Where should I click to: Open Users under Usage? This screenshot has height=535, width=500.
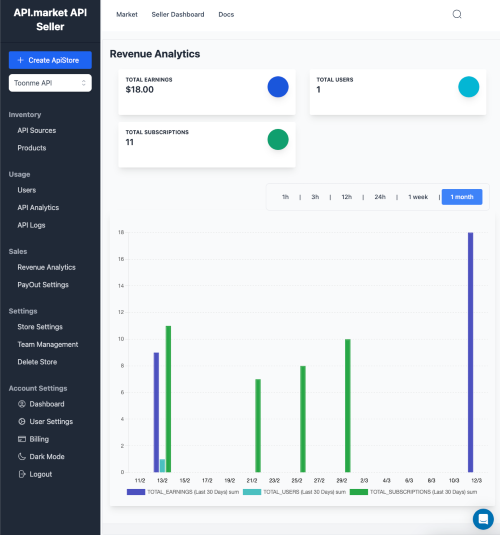[x=27, y=190]
